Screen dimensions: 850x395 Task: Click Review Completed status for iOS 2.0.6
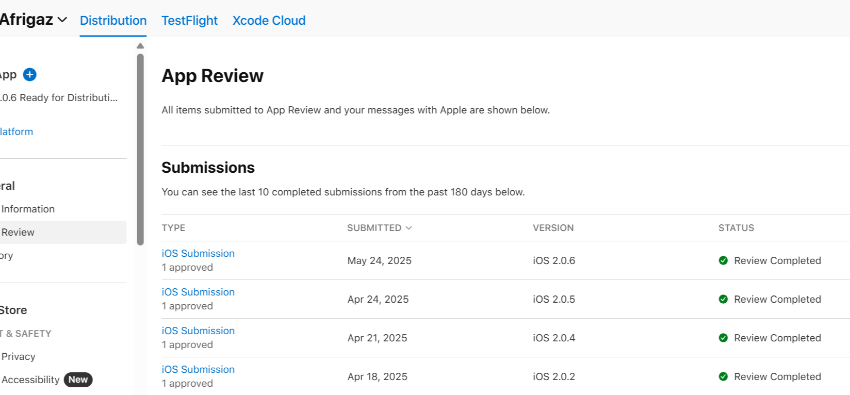click(777, 261)
